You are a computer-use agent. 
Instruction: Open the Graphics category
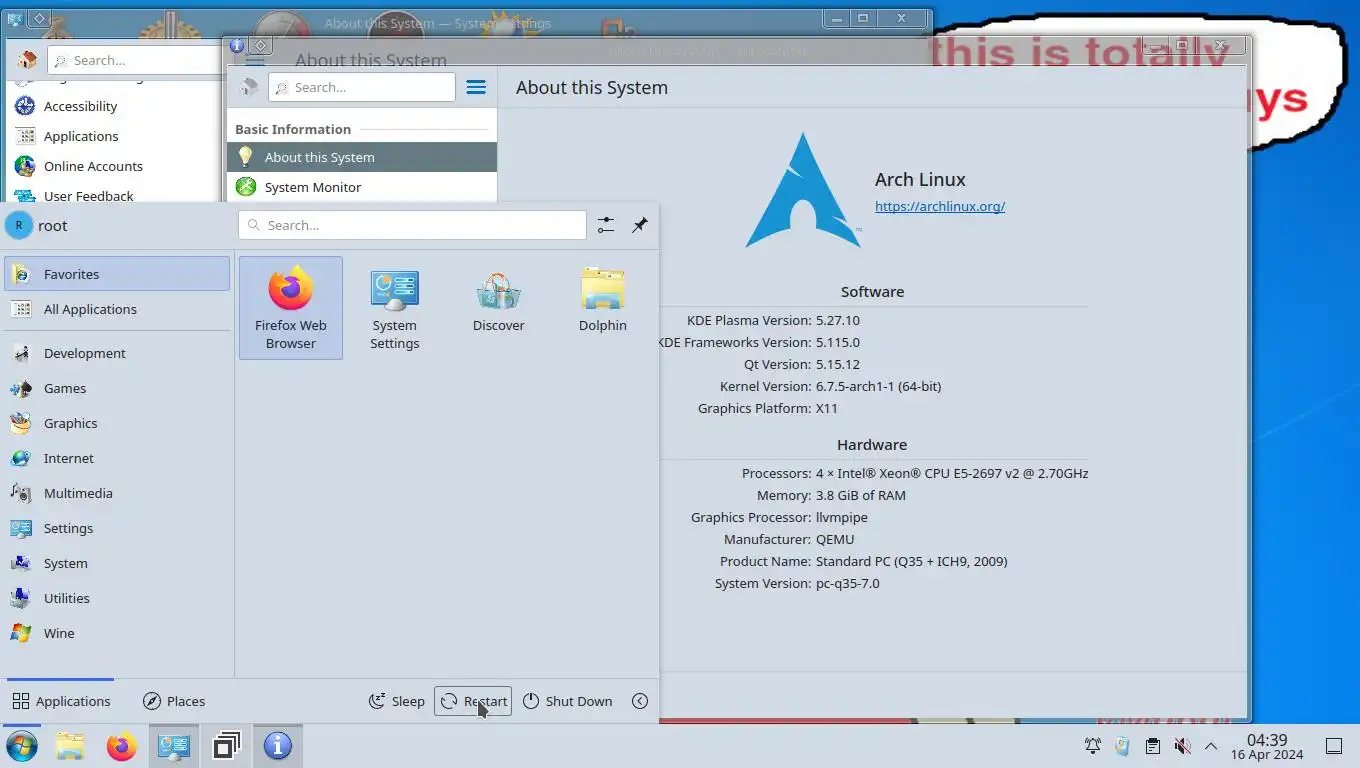click(x=117, y=423)
